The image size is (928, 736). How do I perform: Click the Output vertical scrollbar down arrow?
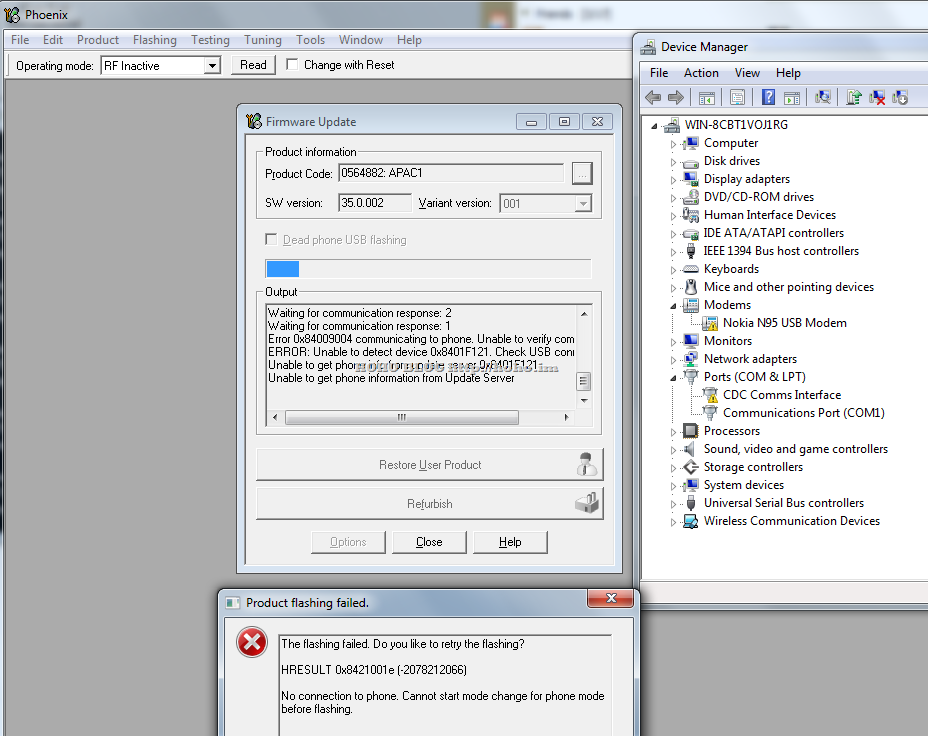pyautogui.click(x=584, y=401)
